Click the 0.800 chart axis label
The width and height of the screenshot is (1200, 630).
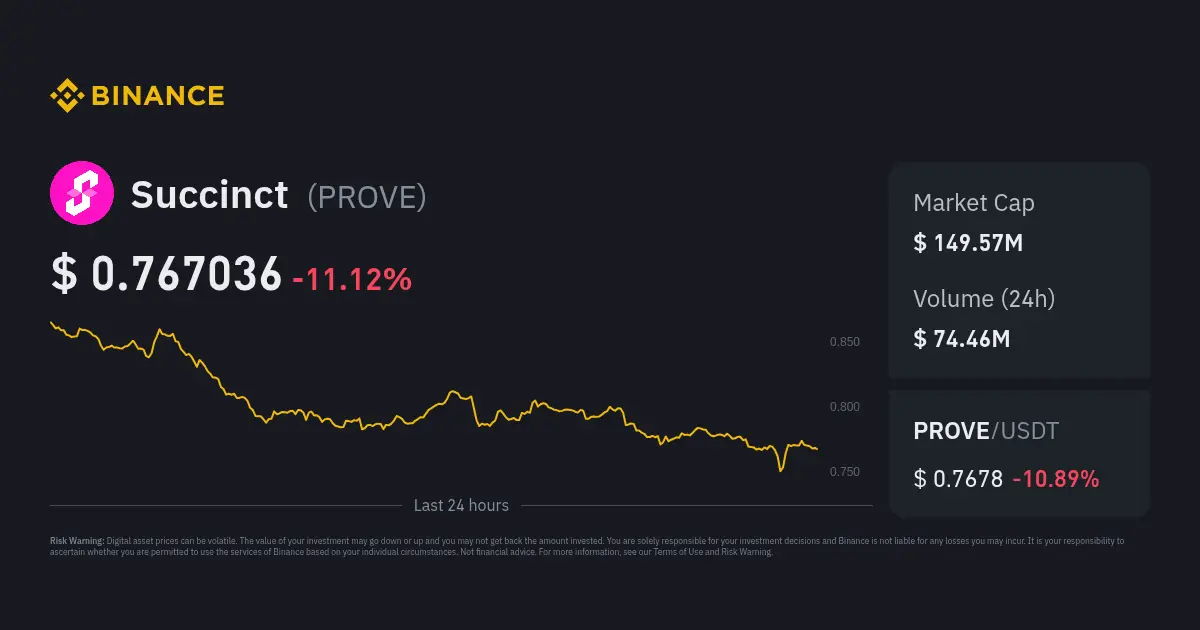(x=845, y=407)
